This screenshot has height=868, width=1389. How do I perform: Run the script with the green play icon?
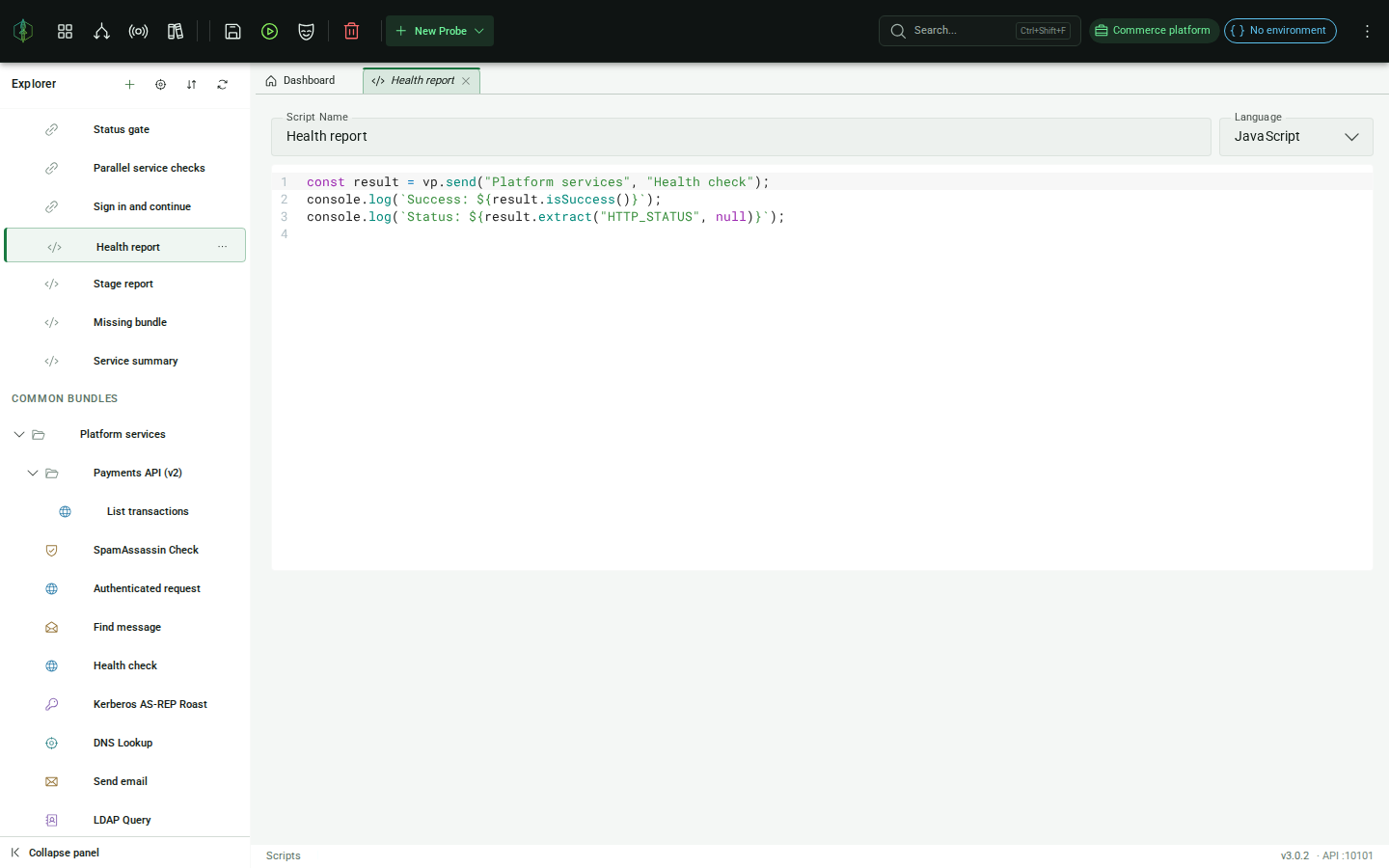(x=269, y=31)
